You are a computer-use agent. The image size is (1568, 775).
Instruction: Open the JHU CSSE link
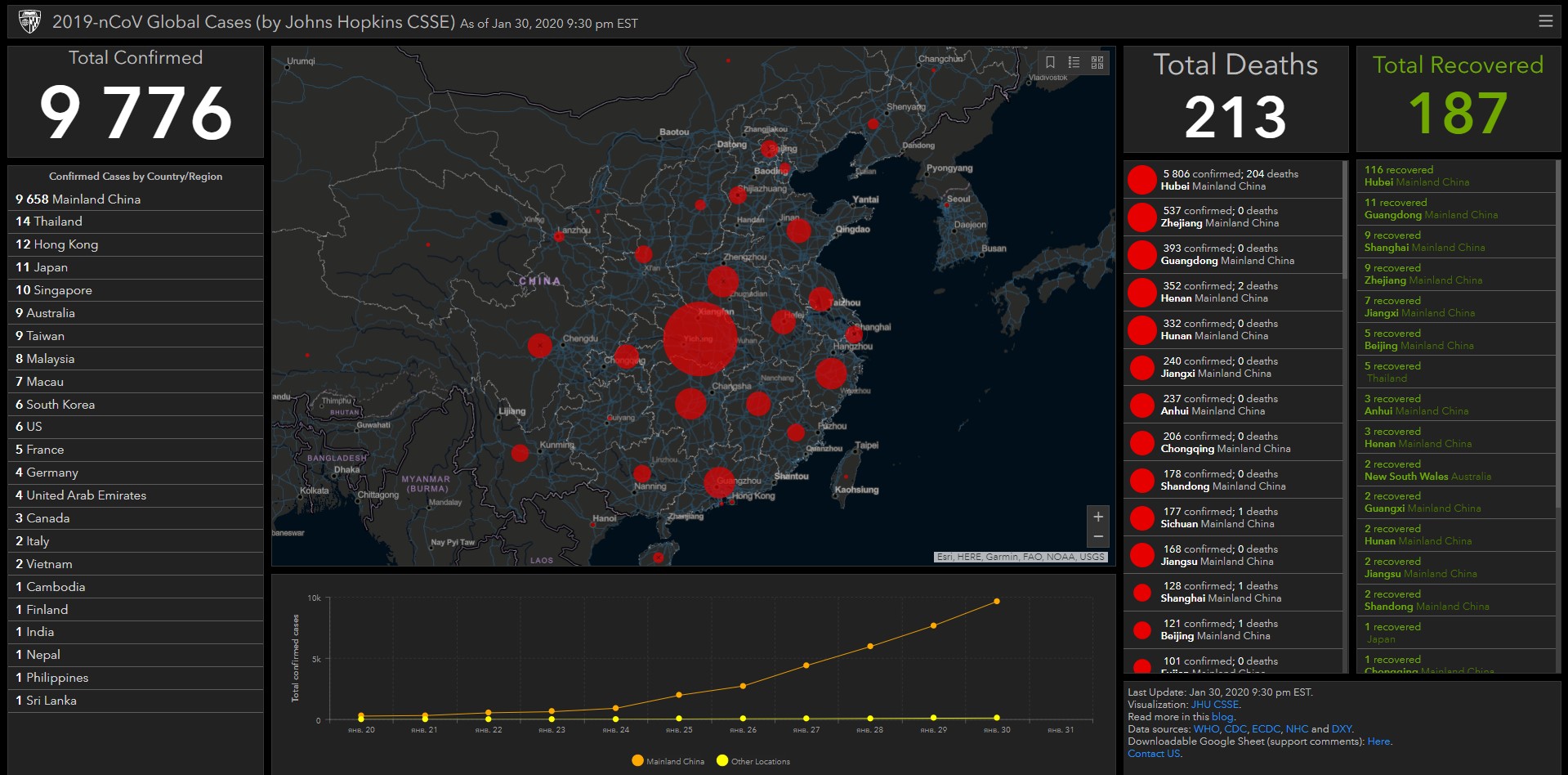click(x=1214, y=705)
